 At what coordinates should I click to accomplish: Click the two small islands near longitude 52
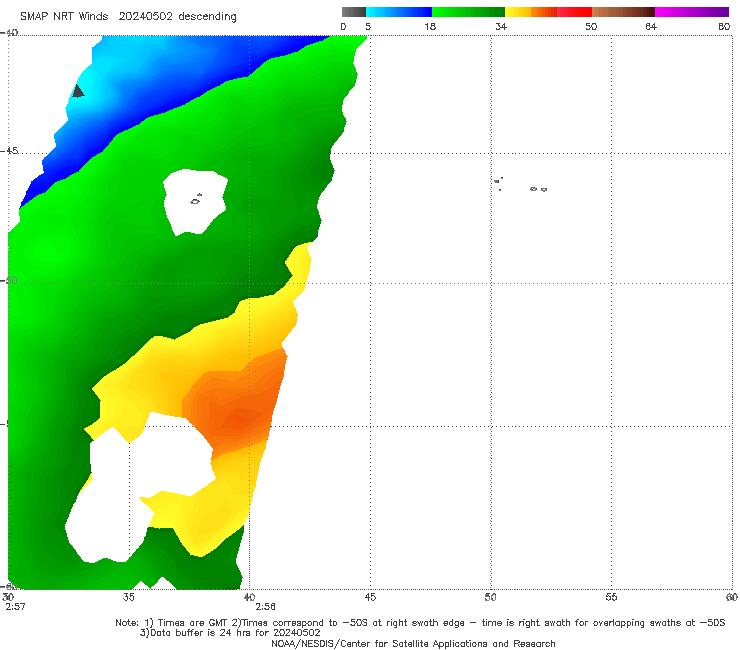click(538, 189)
